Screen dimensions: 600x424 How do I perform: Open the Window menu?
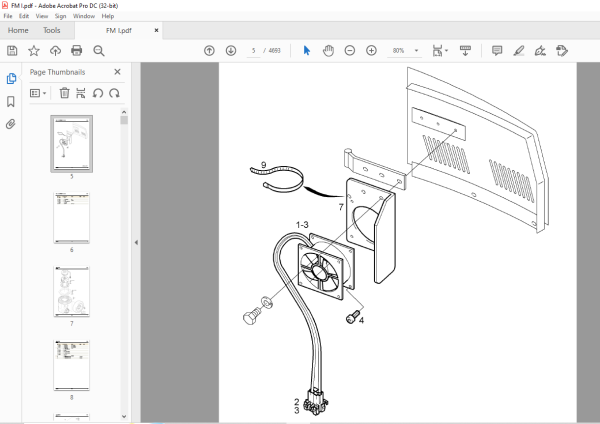coord(84,16)
